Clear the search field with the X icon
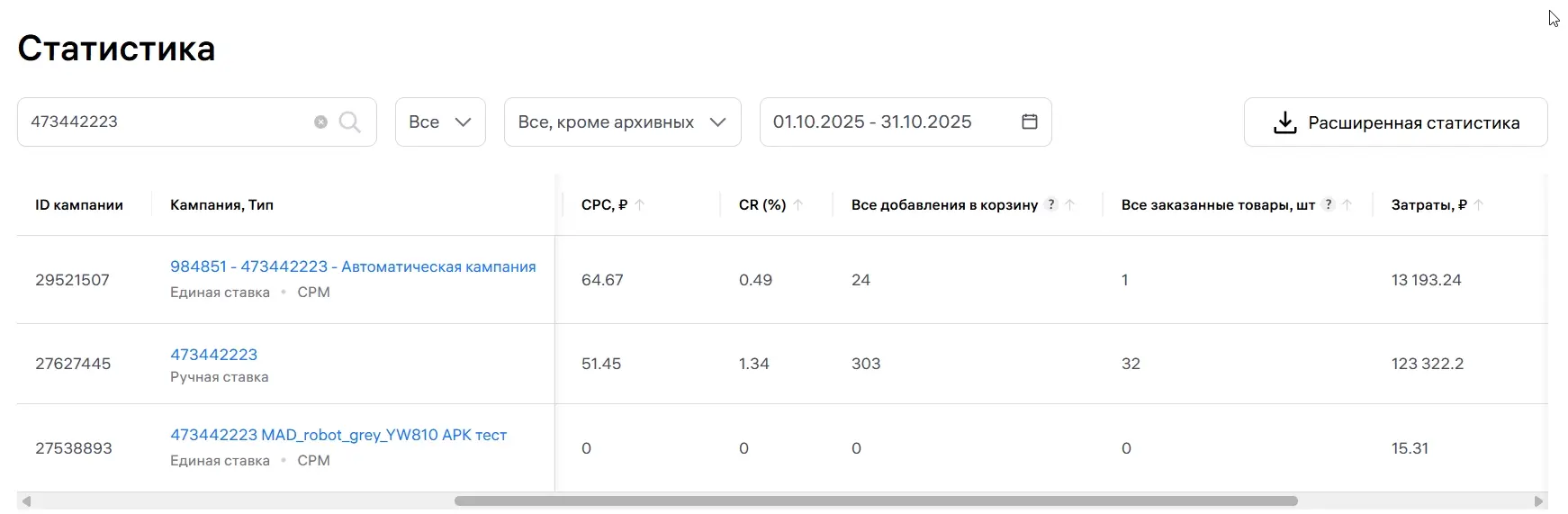Screen dimensions: 1568x514 pos(320,122)
